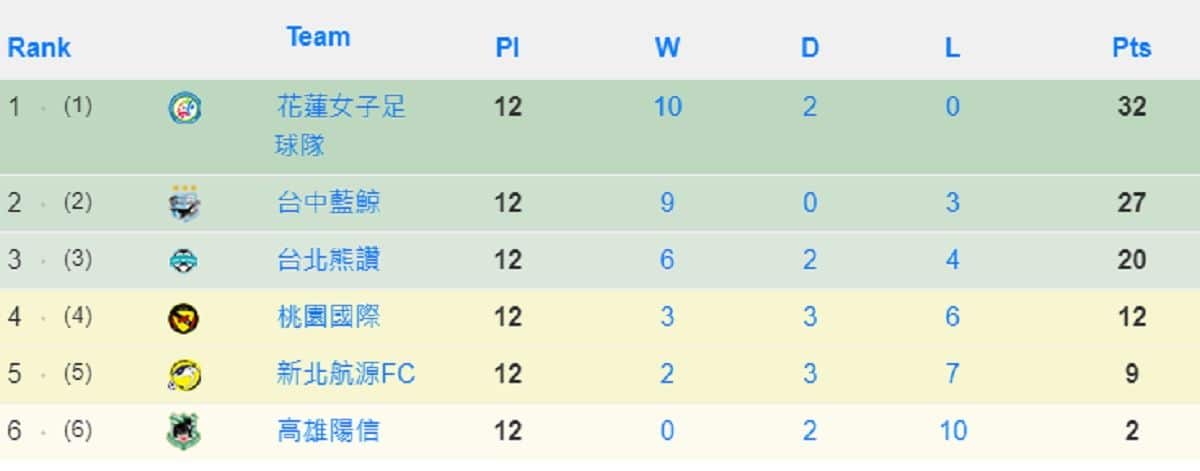Click the 台中藍鯨 team crest icon

tap(185, 203)
